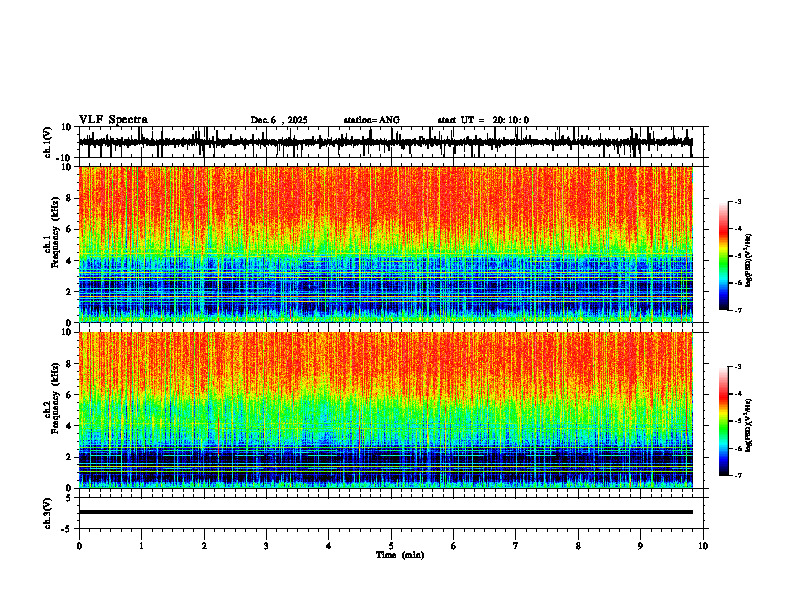The width and height of the screenshot is (792, 612).
Task: Select the "start UT = 20:10:0" text
Action: point(483,120)
